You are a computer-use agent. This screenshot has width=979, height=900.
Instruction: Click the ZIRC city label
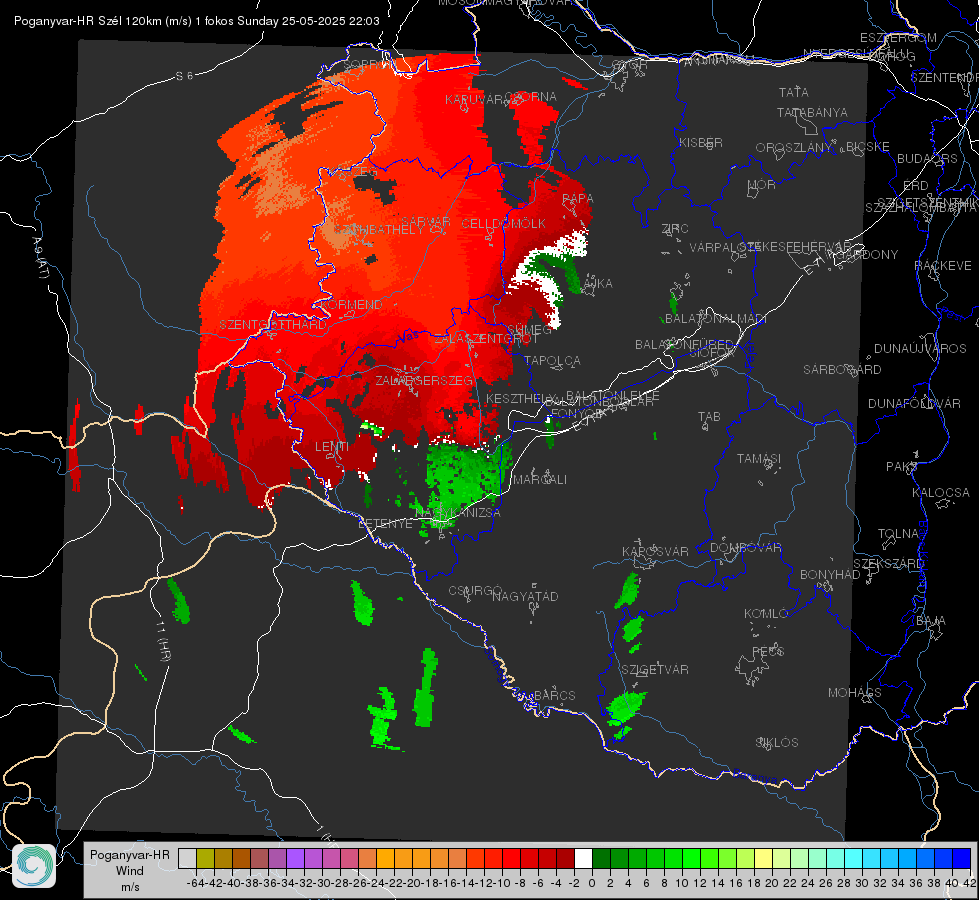coord(675,229)
